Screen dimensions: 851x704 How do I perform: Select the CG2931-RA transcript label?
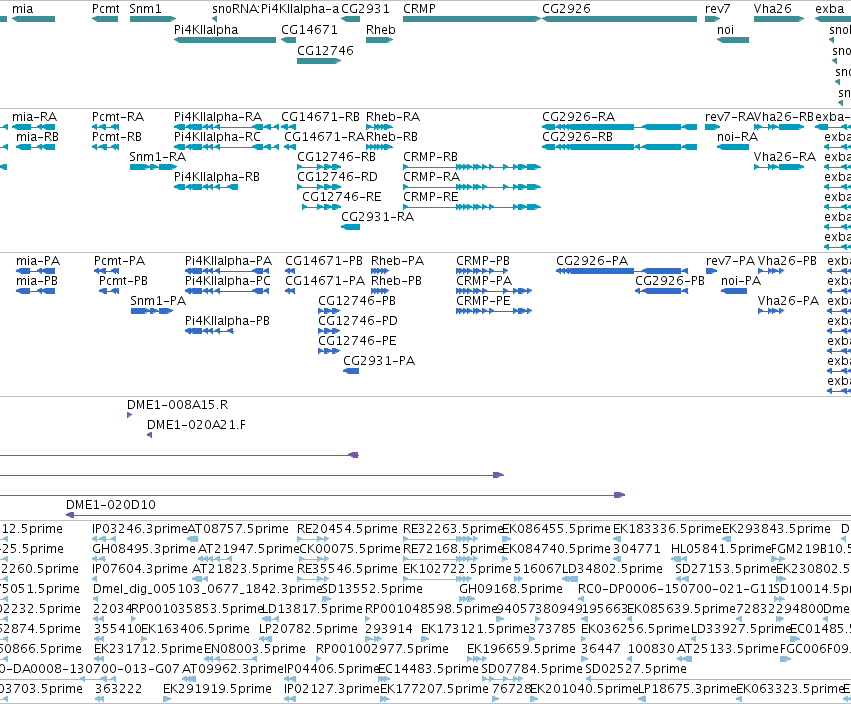[377, 217]
